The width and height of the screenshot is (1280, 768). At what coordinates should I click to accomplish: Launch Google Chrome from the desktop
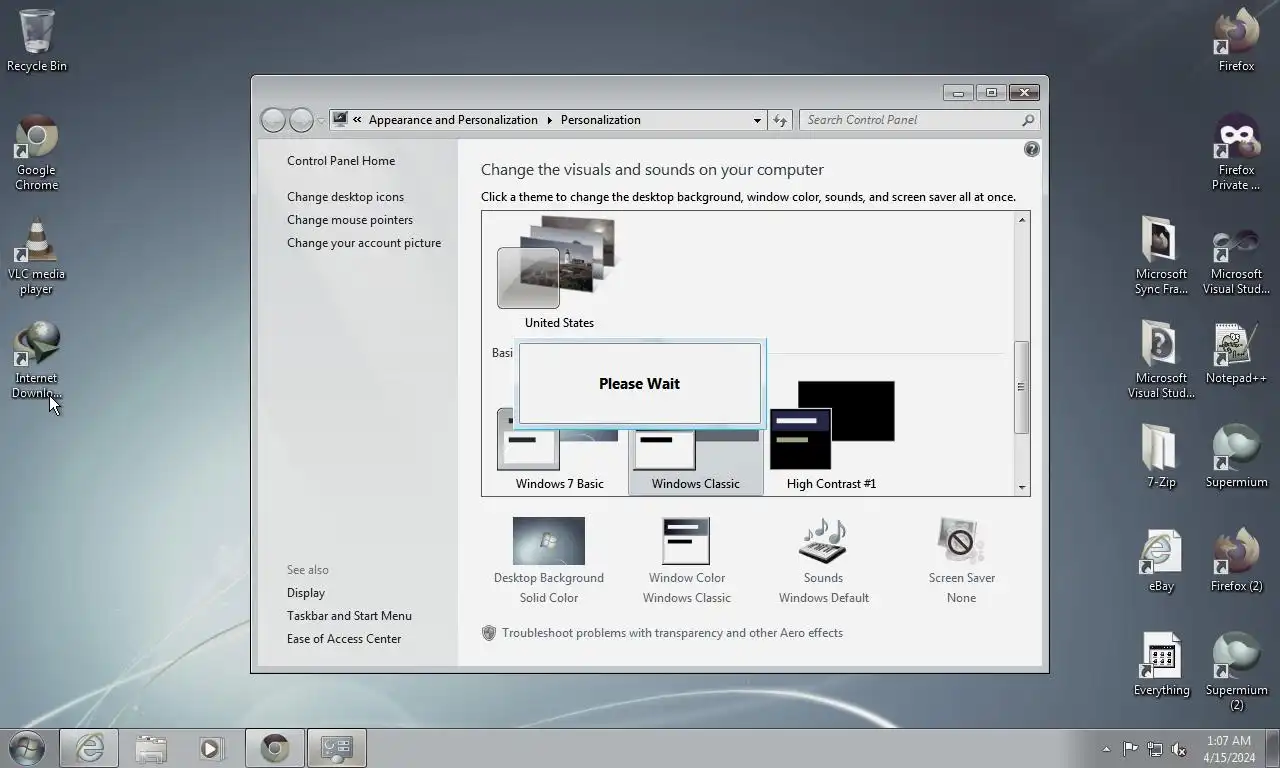click(36, 153)
